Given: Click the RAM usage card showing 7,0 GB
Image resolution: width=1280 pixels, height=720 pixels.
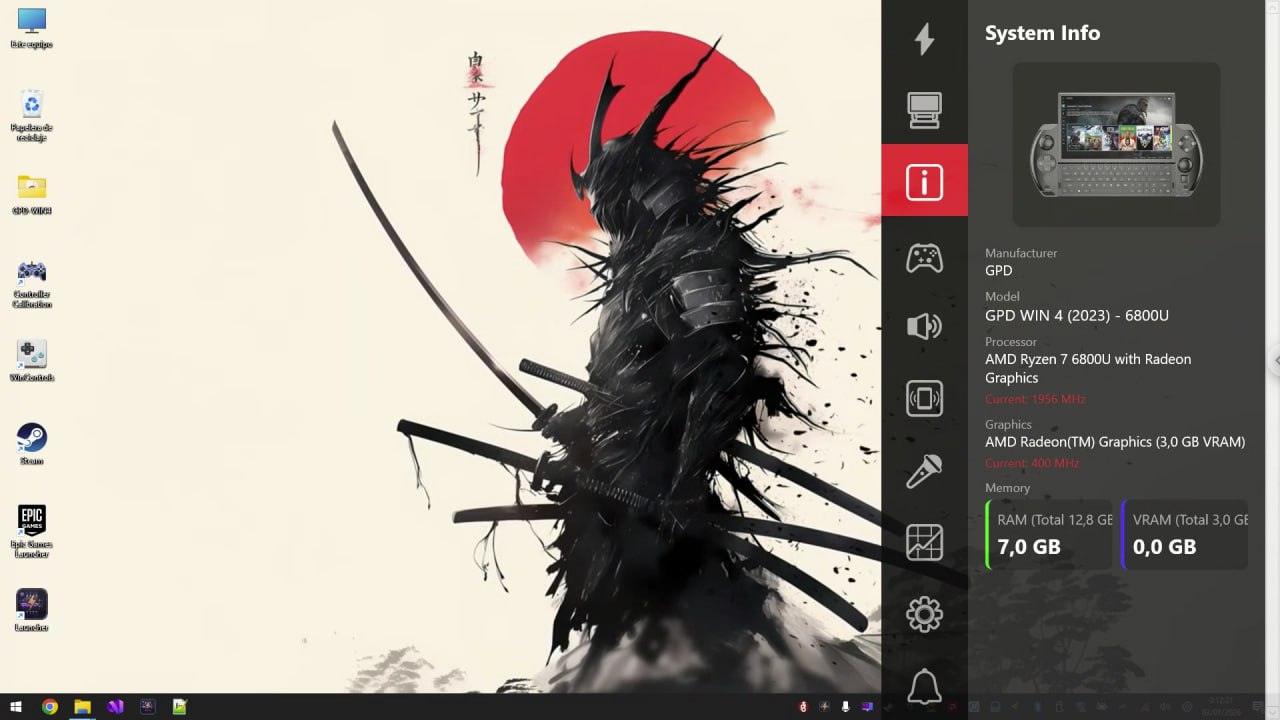Looking at the screenshot, I should tap(1049, 535).
